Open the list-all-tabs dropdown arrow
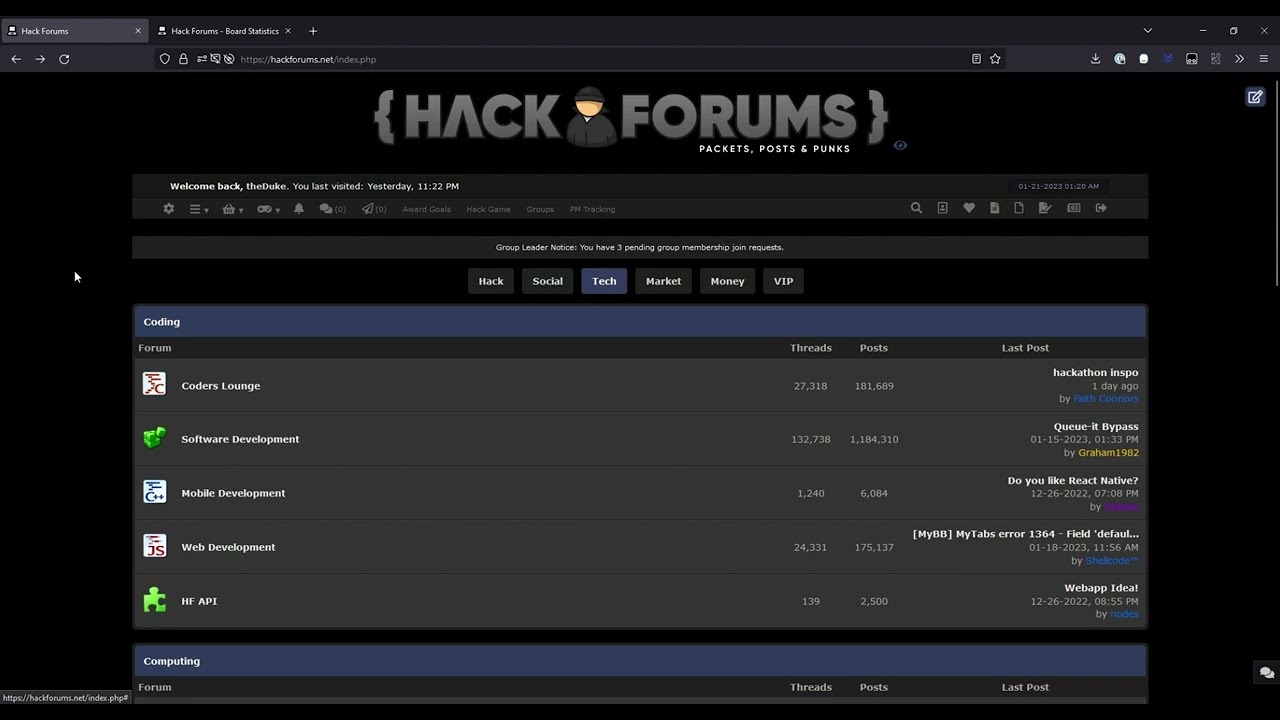Viewport: 1280px width, 720px height. coord(1147,31)
